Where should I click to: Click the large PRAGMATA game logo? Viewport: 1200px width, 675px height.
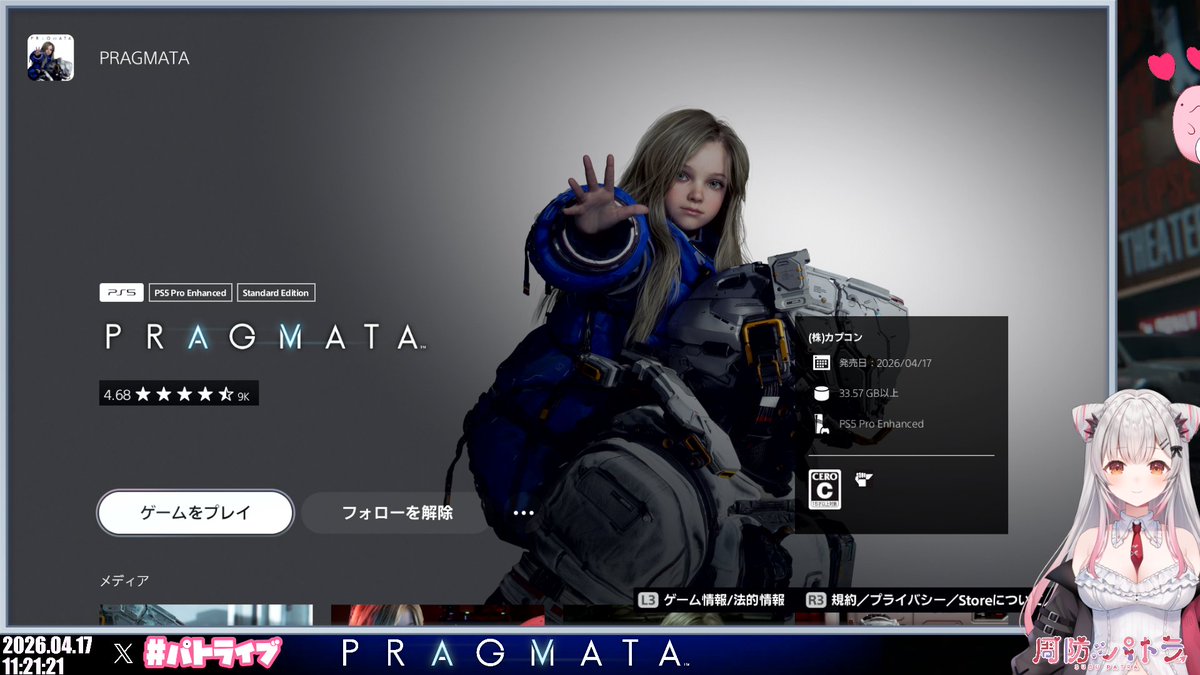click(265, 337)
